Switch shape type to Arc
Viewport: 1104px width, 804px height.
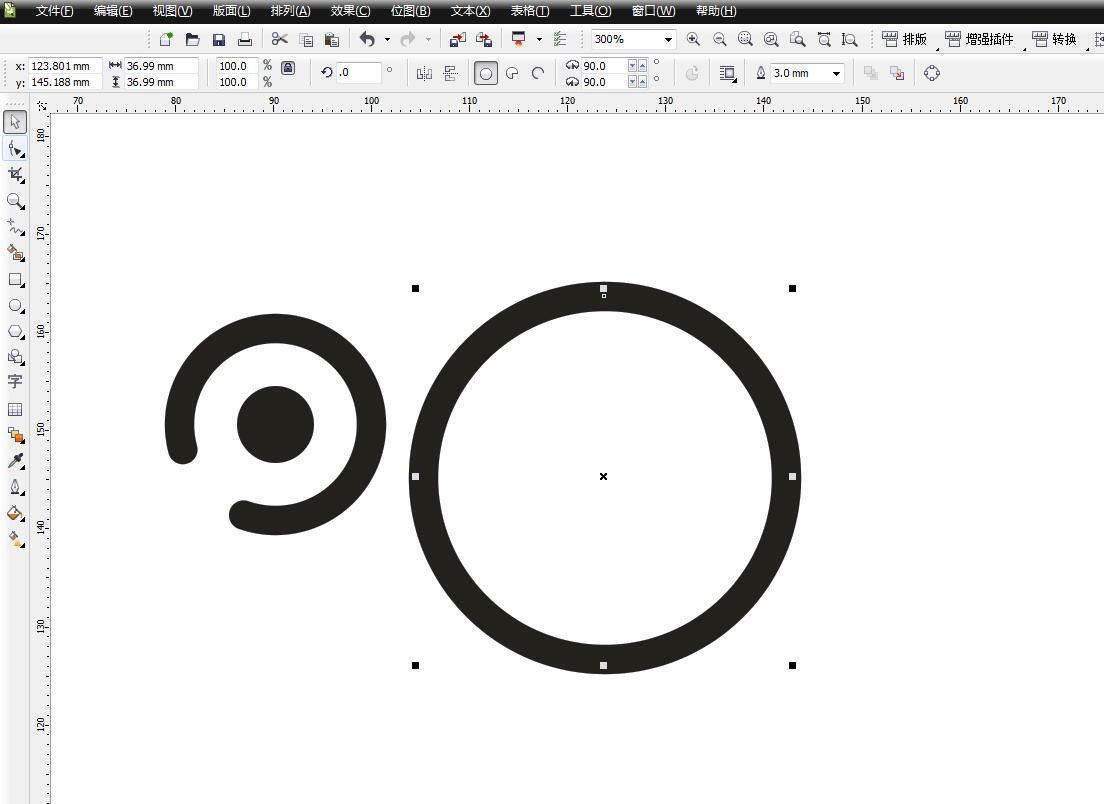point(538,73)
